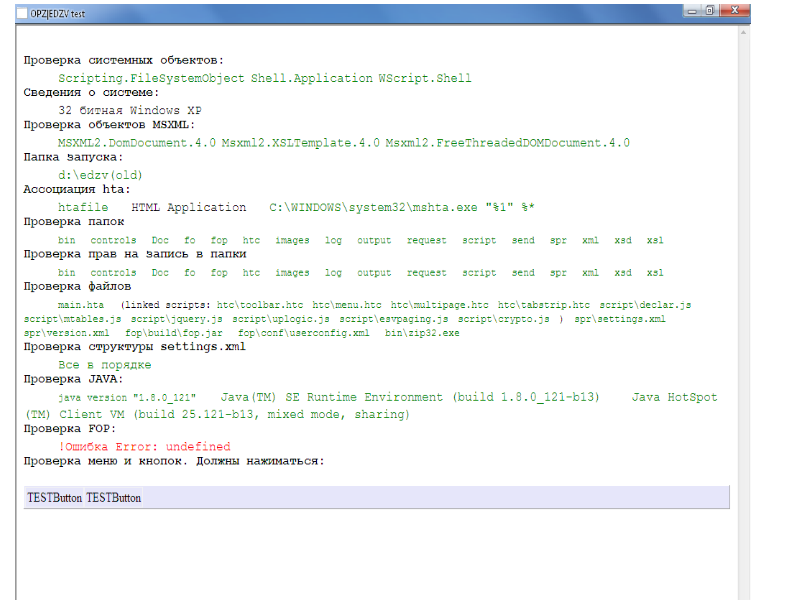Click 'htc\toolbar.htc' linked script
The width and height of the screenshot is (800, 600).
click(260, 305)
